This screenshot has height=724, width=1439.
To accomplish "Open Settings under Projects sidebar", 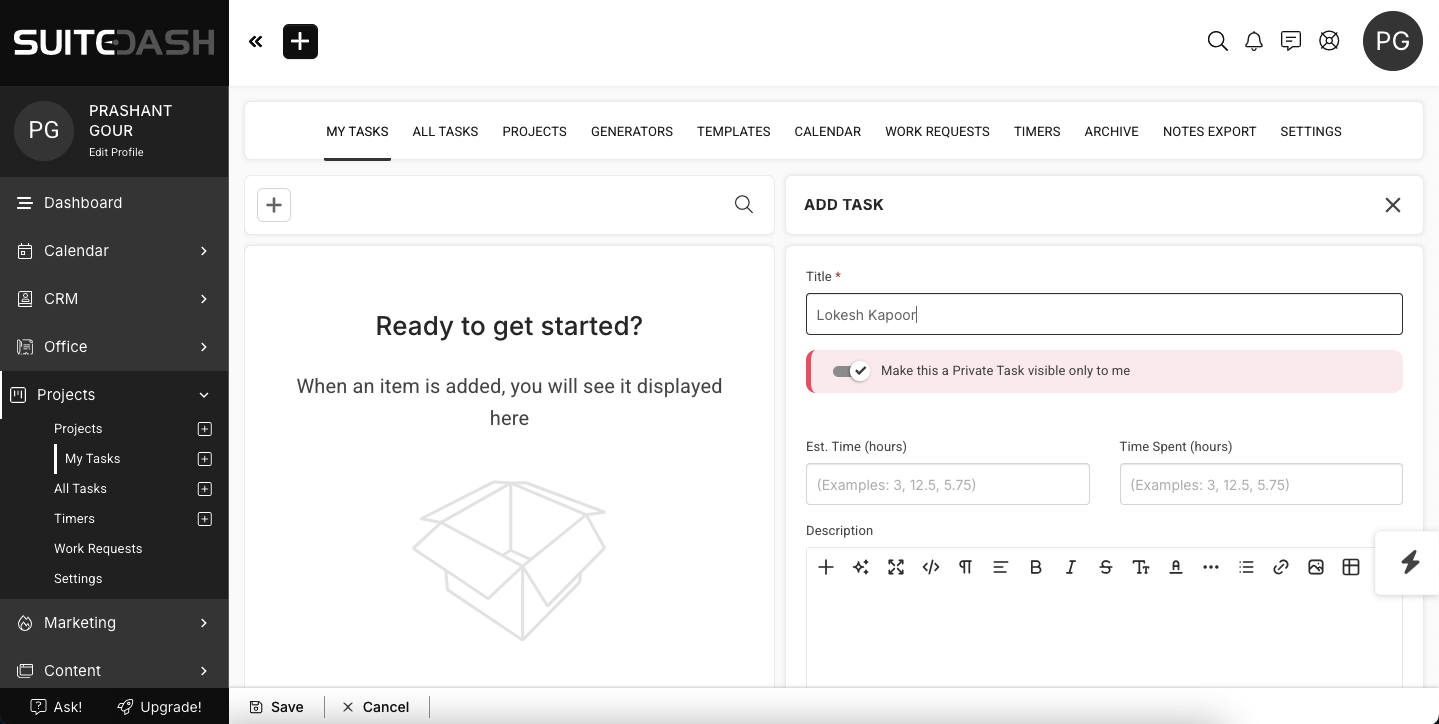I will (78, 579).
